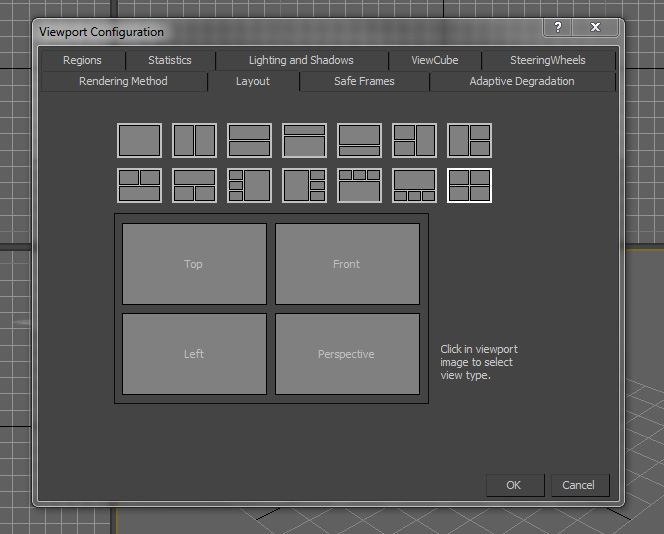Image resolution: width=664 pixels, height=534 pixels.
Task: Click the Left viewport image in the preview
Action: [x=194, y=354]
